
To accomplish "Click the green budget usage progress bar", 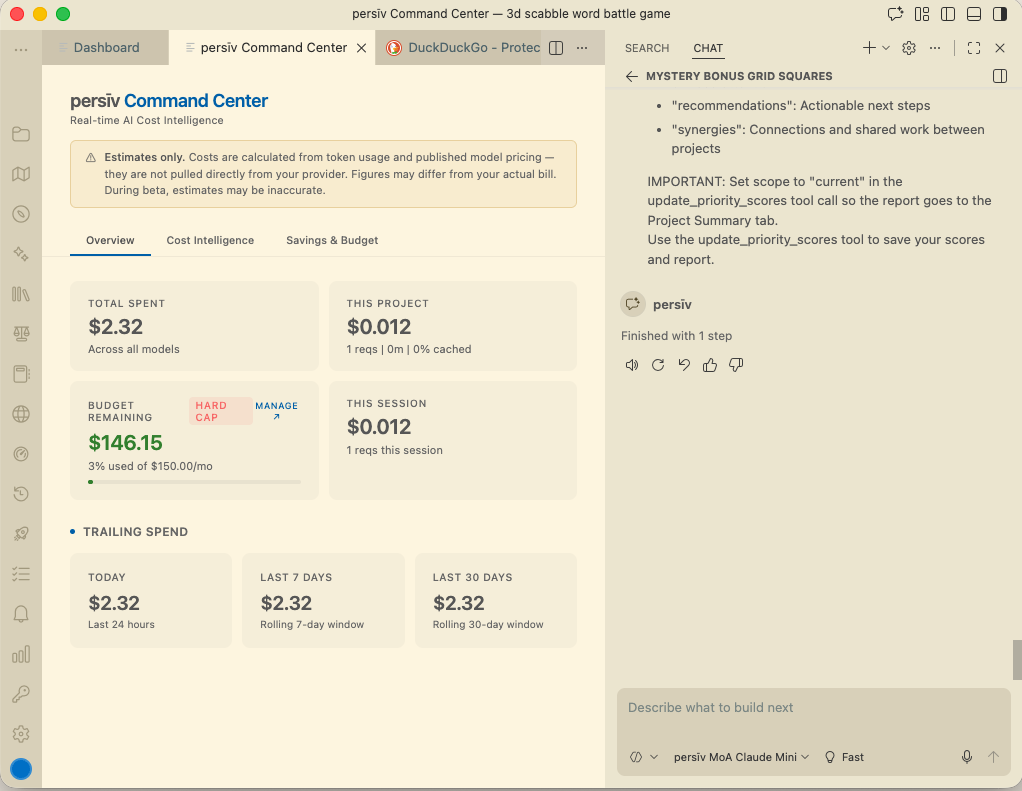I will 194,482.
